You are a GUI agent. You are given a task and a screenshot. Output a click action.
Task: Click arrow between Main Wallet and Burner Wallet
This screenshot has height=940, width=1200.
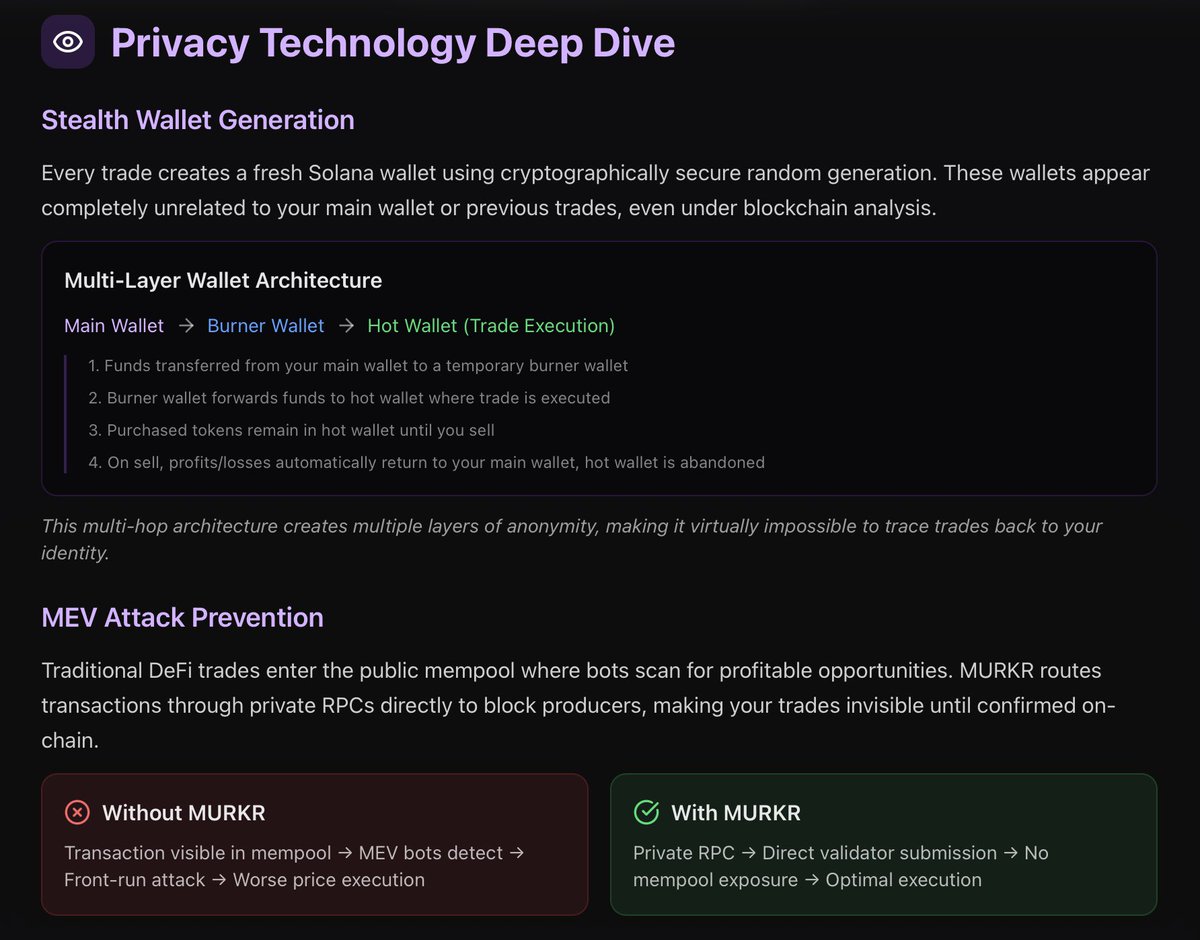click(x=186, y=326)
